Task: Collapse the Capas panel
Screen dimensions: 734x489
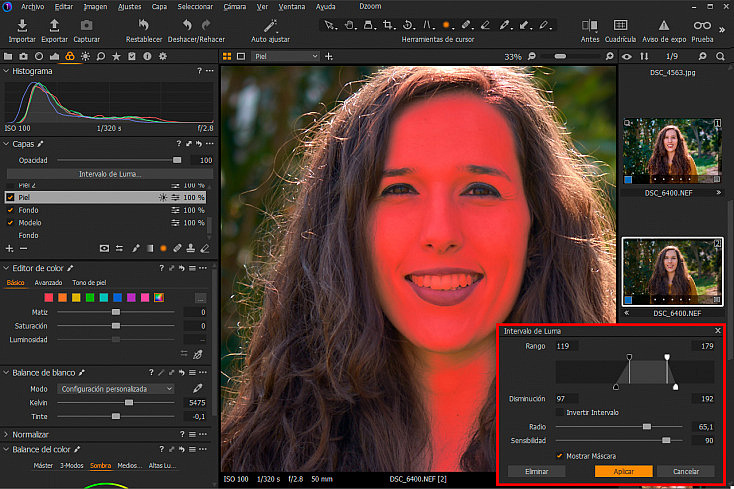Action: click(x=6, y=144)
